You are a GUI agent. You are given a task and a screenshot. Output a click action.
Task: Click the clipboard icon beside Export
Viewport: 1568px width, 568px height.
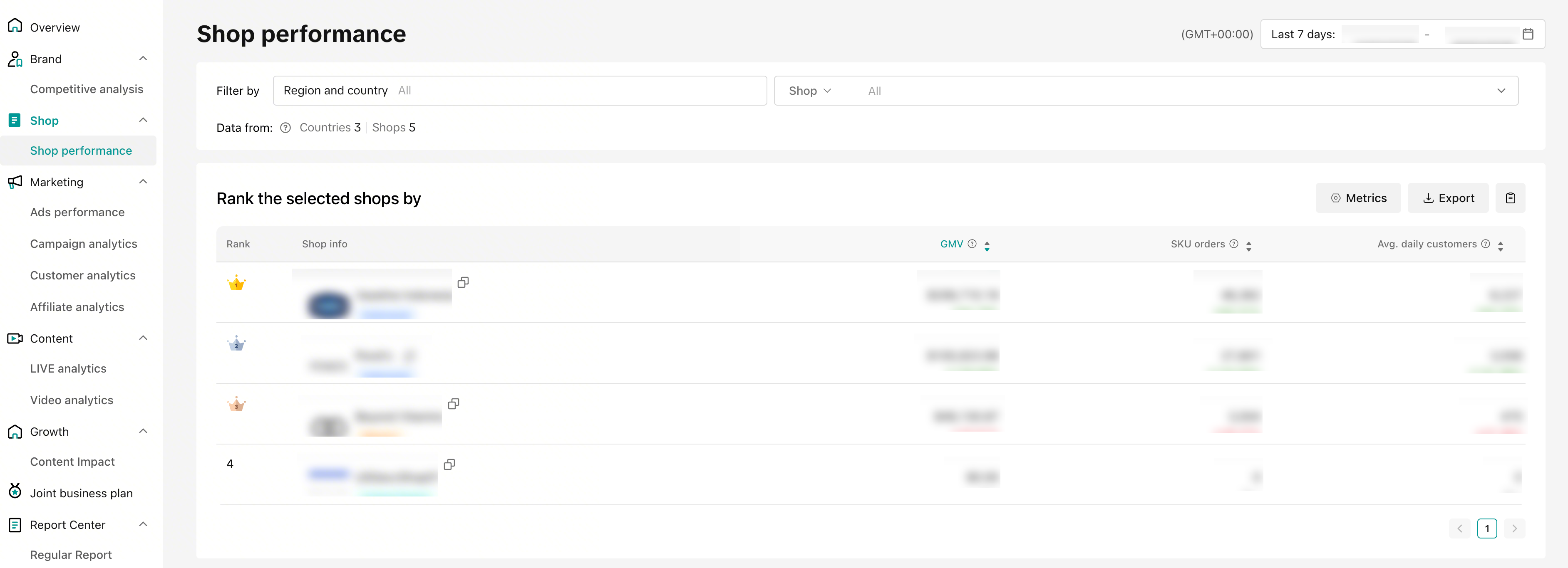(x=1510, y=198)
